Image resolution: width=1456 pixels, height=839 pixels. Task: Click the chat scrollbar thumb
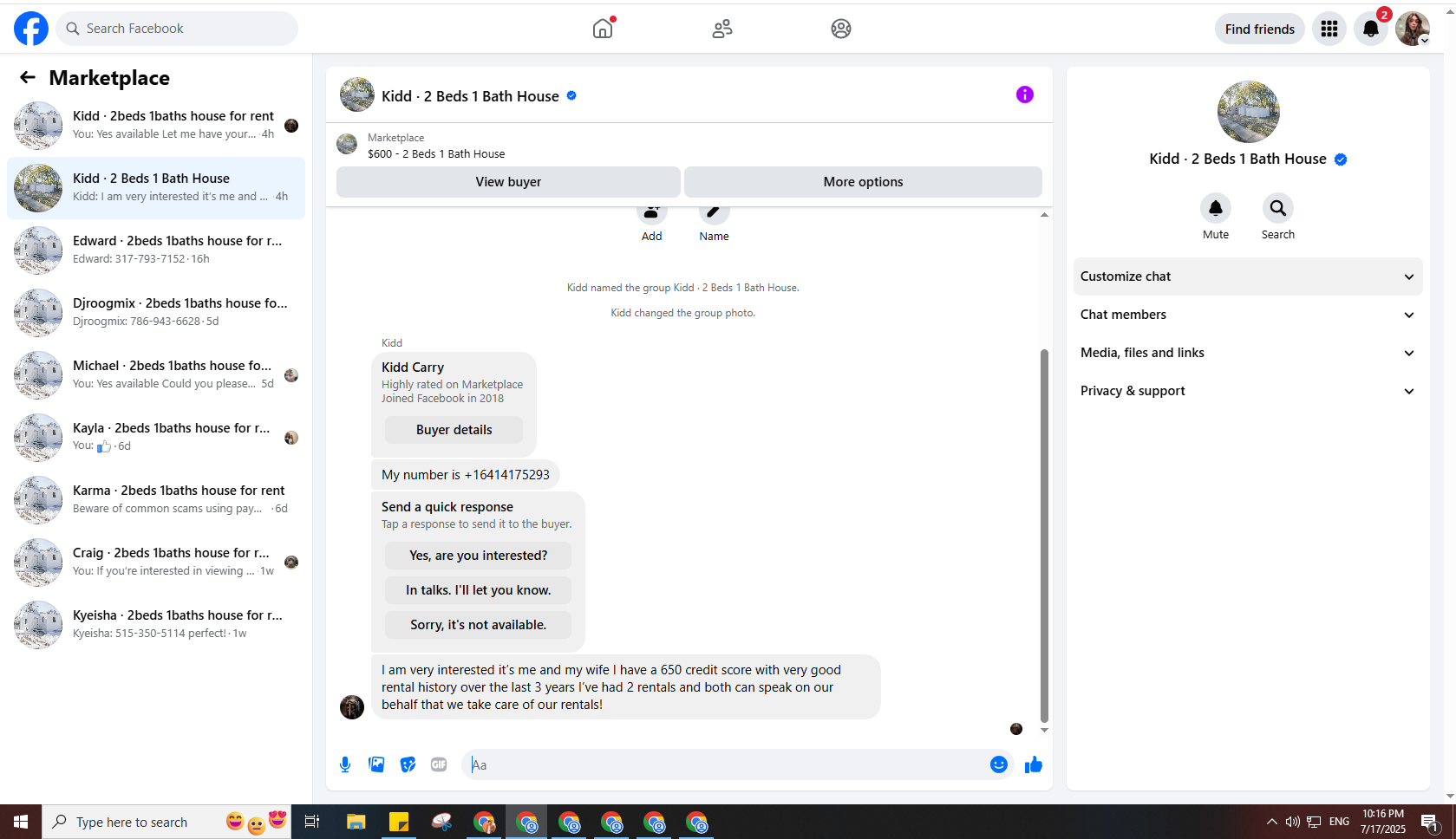point(1044,535)
